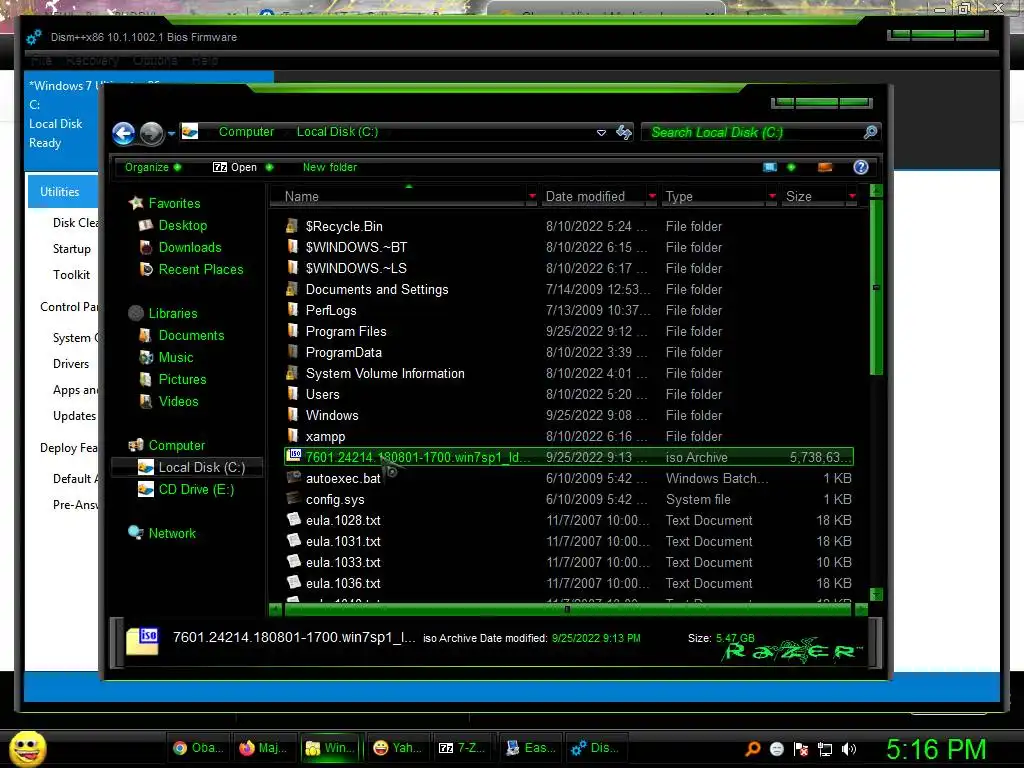Click Computer in the address breadcrumb
Viewport: 1024px width, 768px height.
tap(246, 132)
